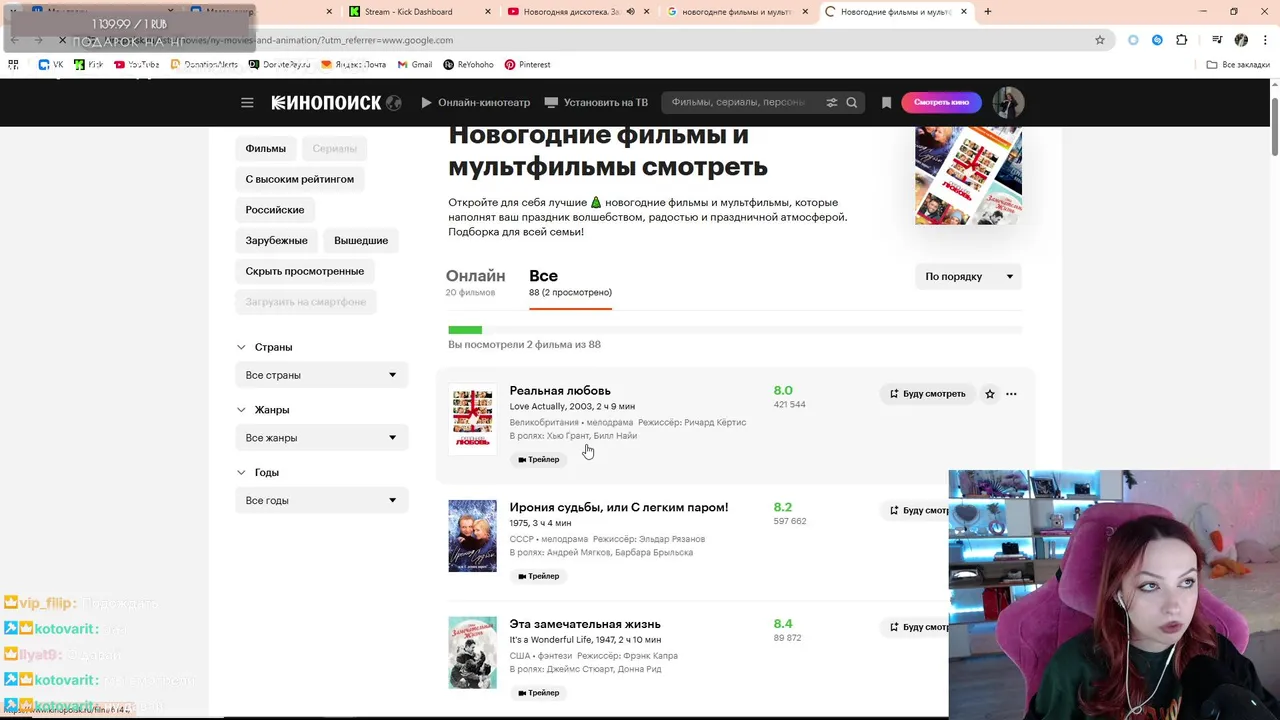Click the 8.0 rating of Реальная любовь
1280x720 pixels.
[x=783, y=391]
